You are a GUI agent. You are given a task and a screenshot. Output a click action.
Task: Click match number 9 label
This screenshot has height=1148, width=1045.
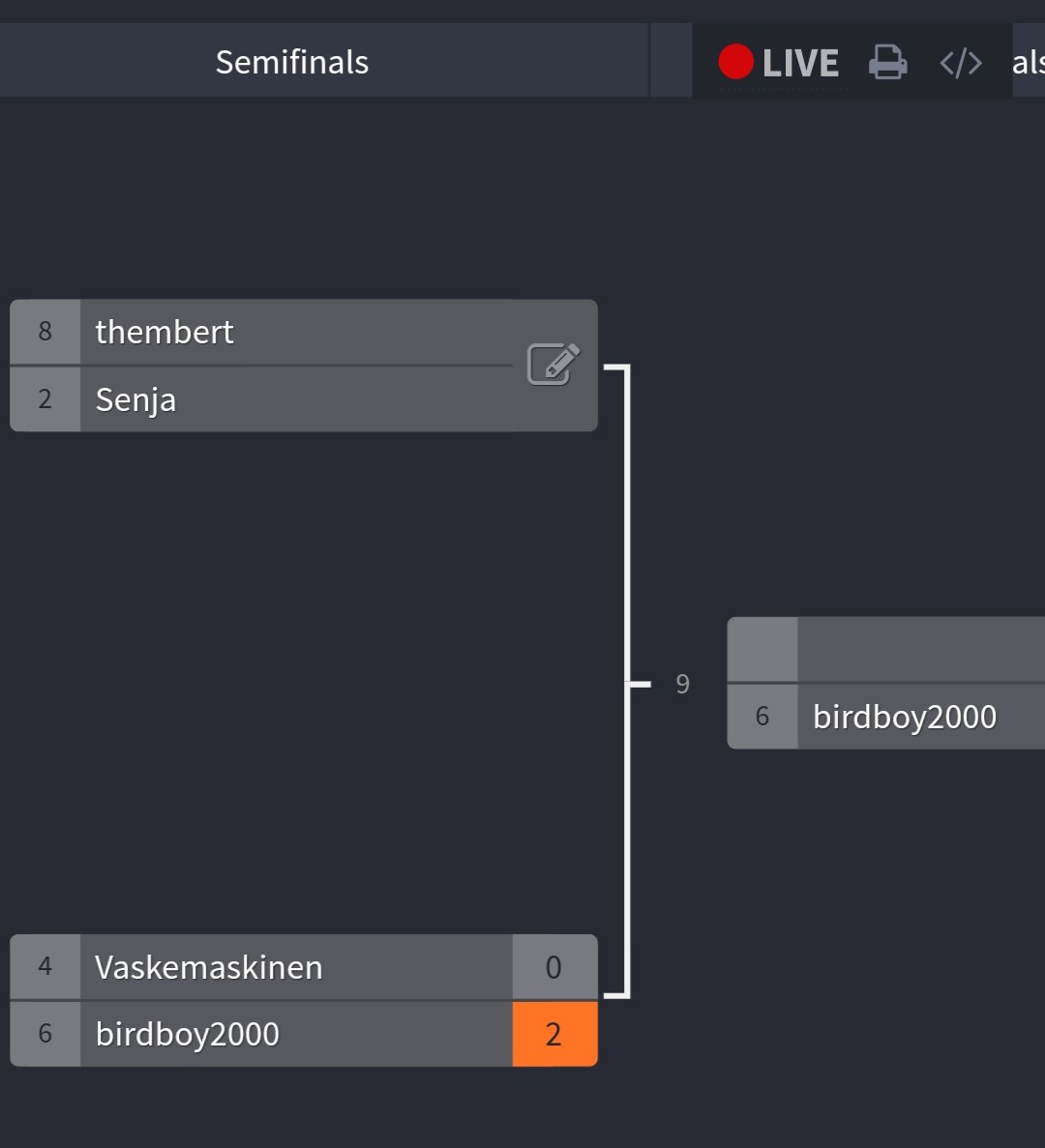(682, 684)
